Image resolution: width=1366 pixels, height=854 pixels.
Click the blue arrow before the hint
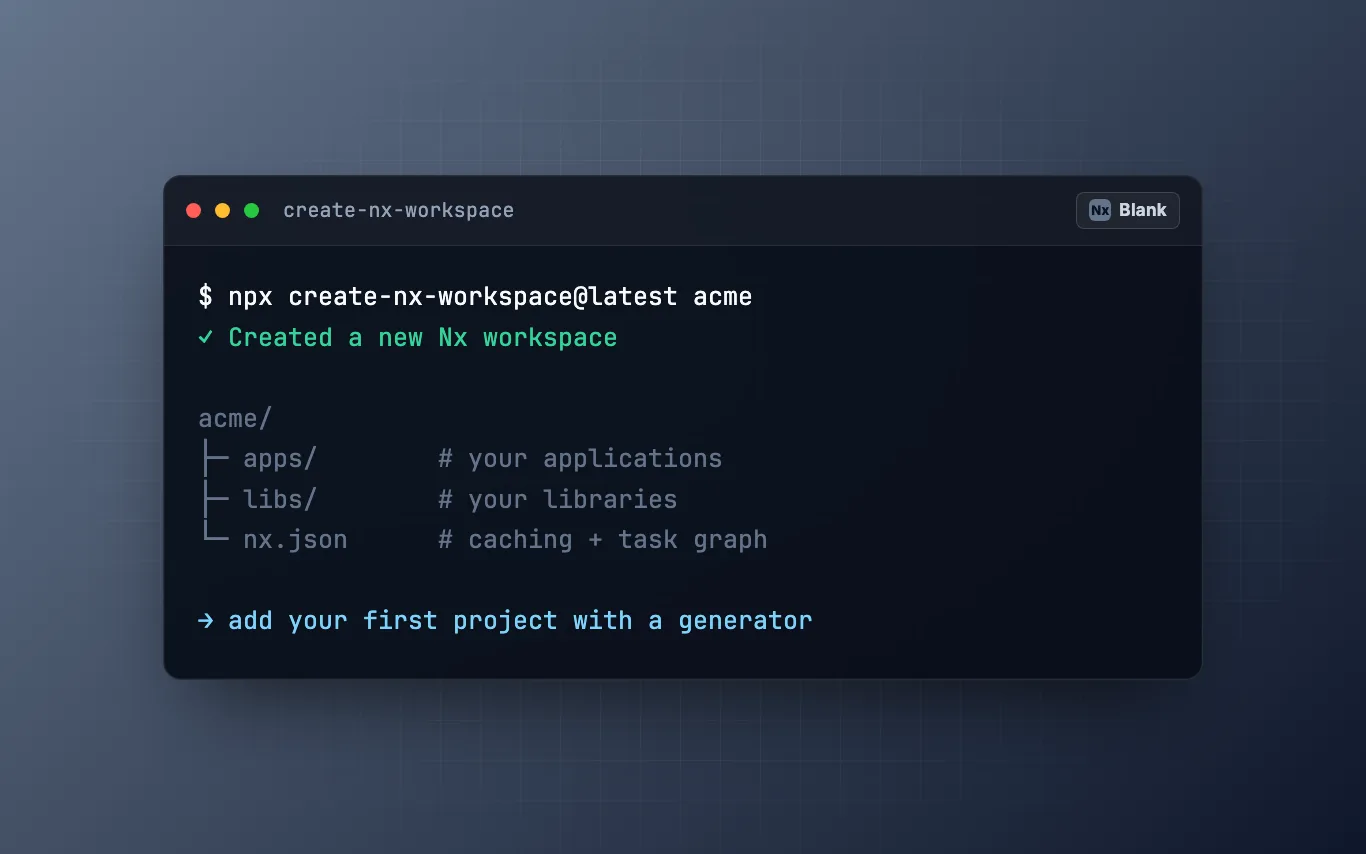205,621
